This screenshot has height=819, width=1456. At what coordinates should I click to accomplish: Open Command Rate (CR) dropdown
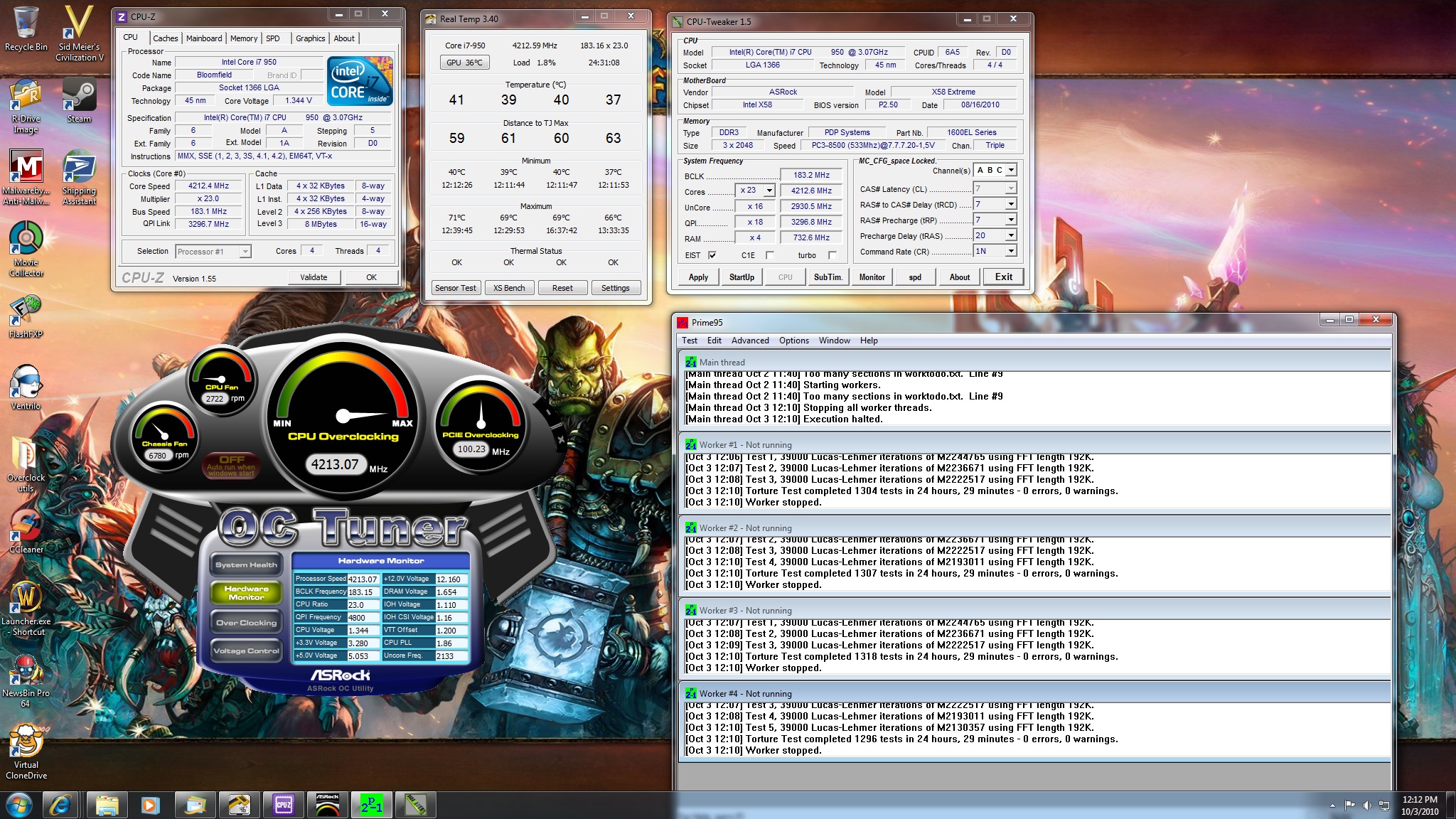[x=1011, y=251]
